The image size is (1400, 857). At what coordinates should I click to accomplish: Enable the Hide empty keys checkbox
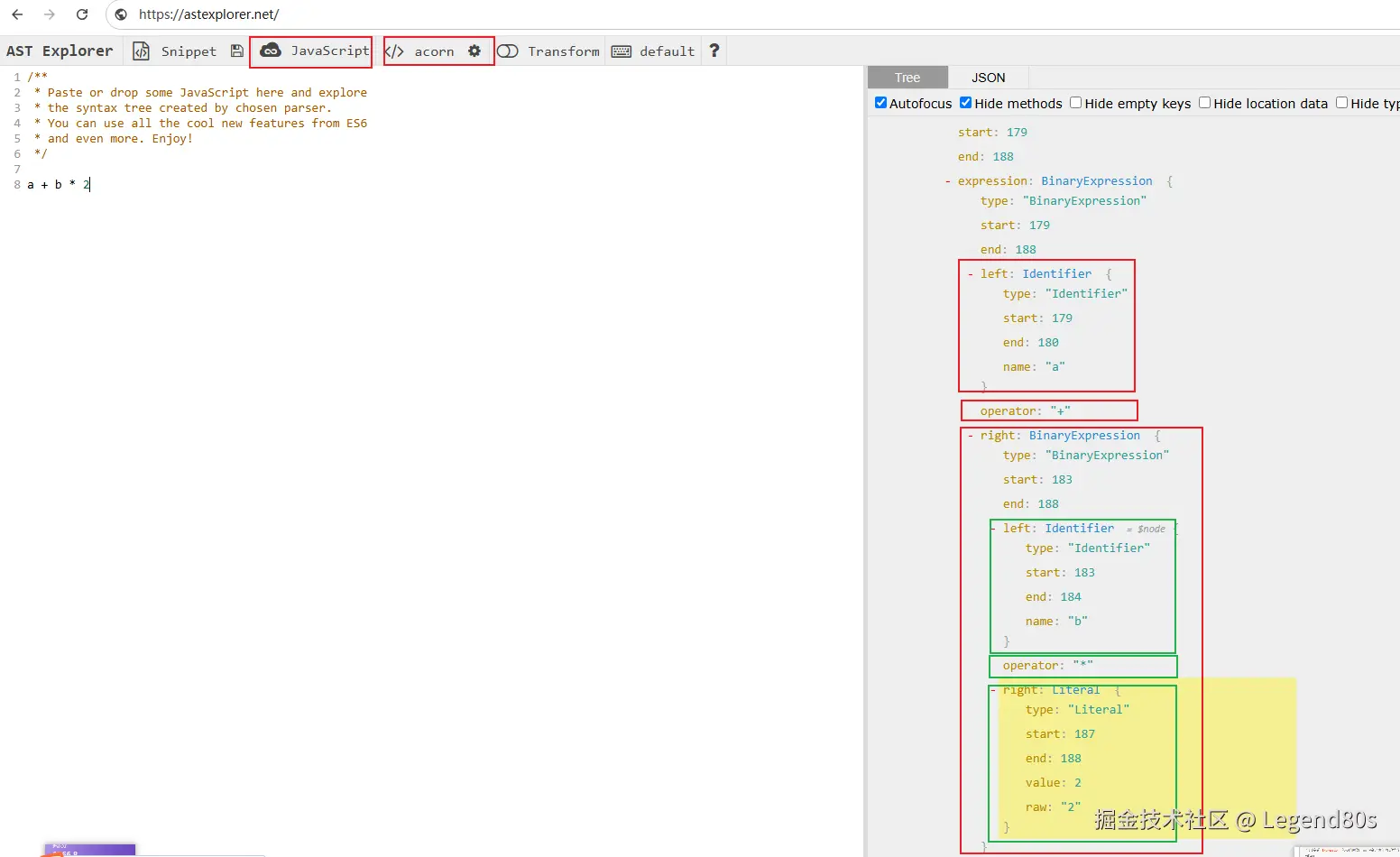[1076, 103]
